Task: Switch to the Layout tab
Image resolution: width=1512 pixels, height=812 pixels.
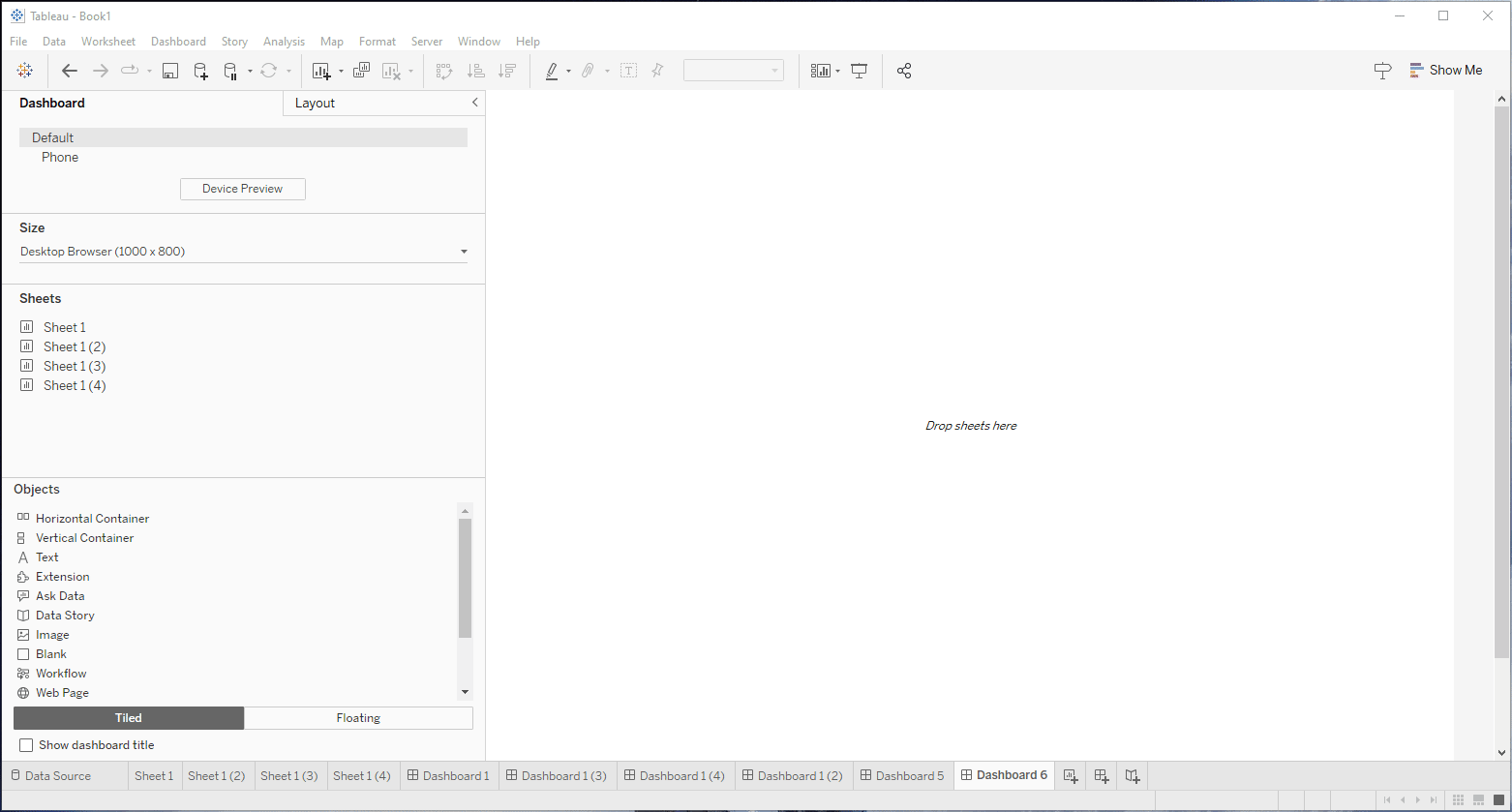Action: click(x=315, y=104)
